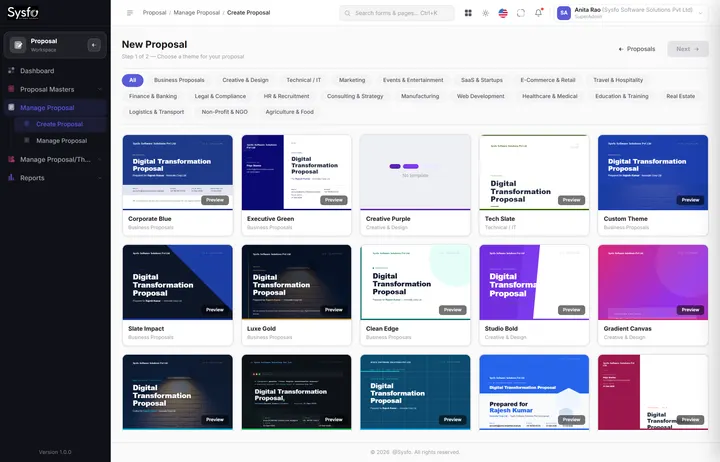Viewport: 720px width, 462px height.
Task: Filter by Technical / IT
Action: click(304, 80)
